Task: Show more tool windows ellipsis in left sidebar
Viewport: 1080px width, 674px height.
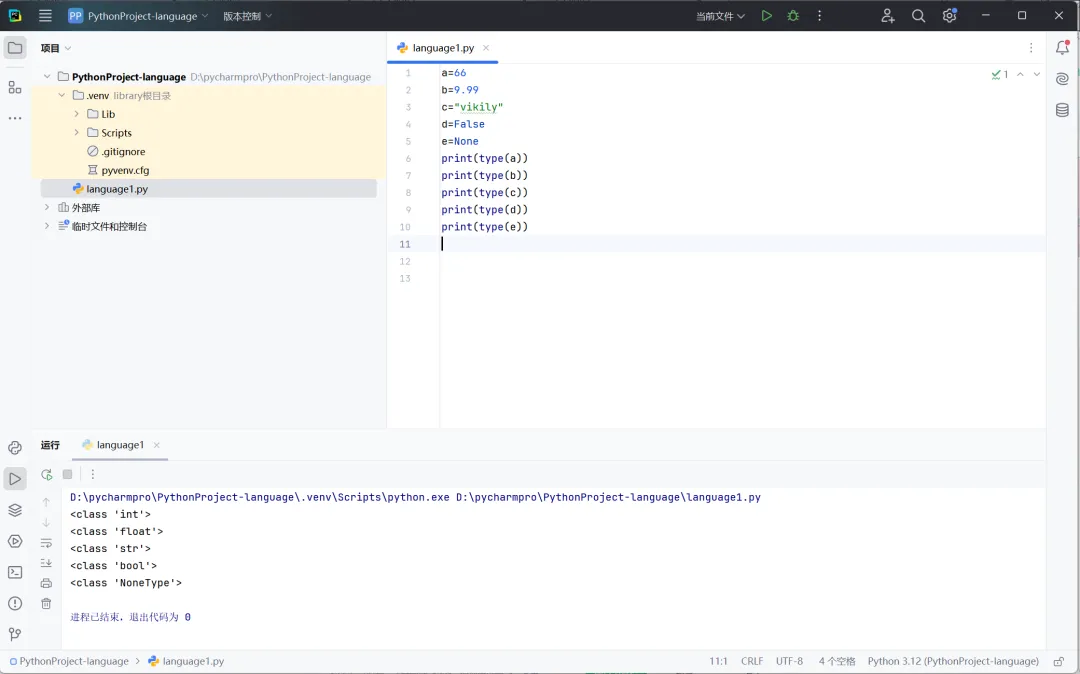Action: pos(15,118)
